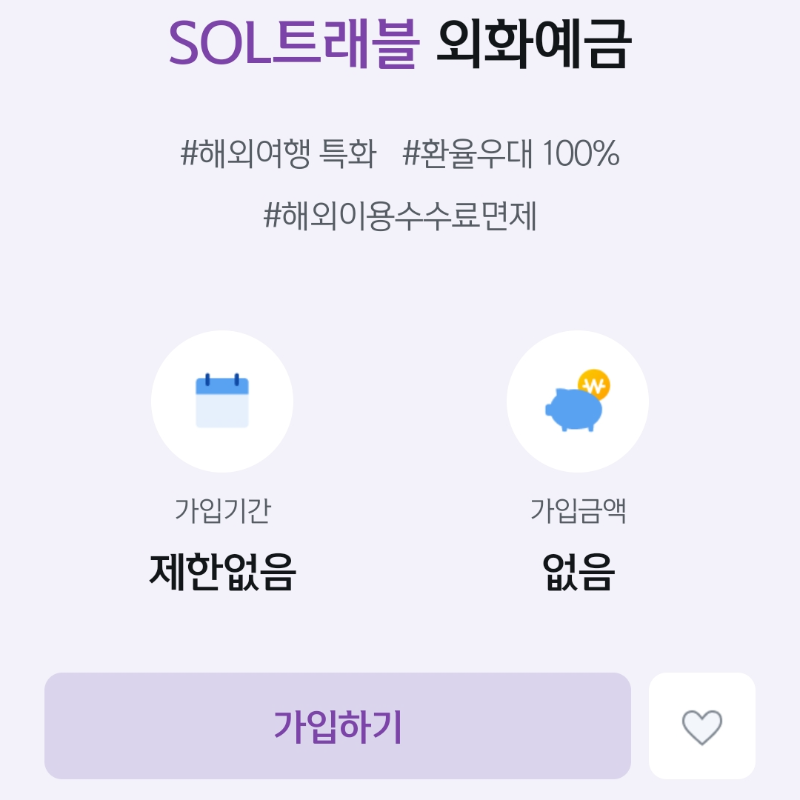
Task: Click the calendar icon above 가입기간
Action: click(222, 400)
